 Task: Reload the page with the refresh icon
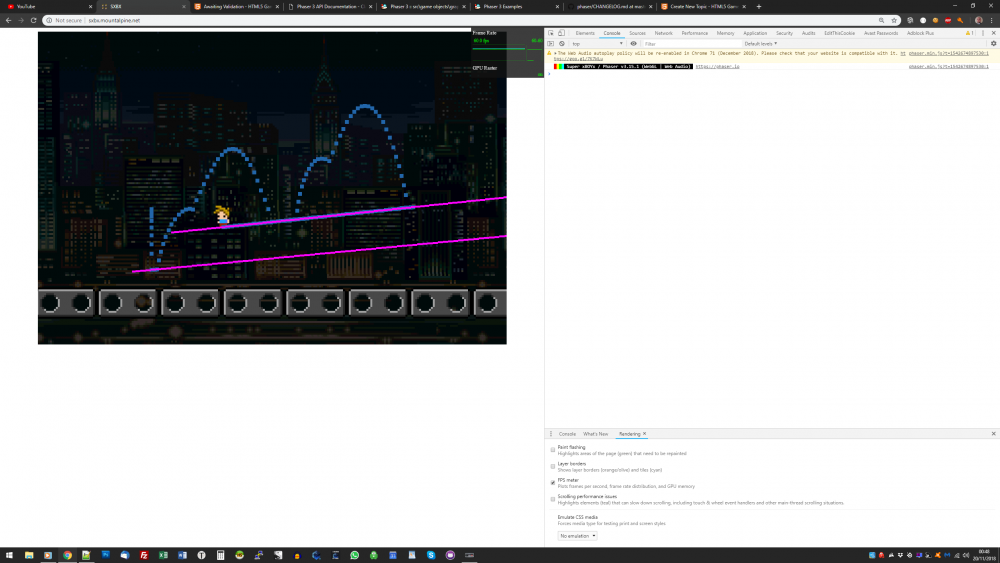(34, 20)
